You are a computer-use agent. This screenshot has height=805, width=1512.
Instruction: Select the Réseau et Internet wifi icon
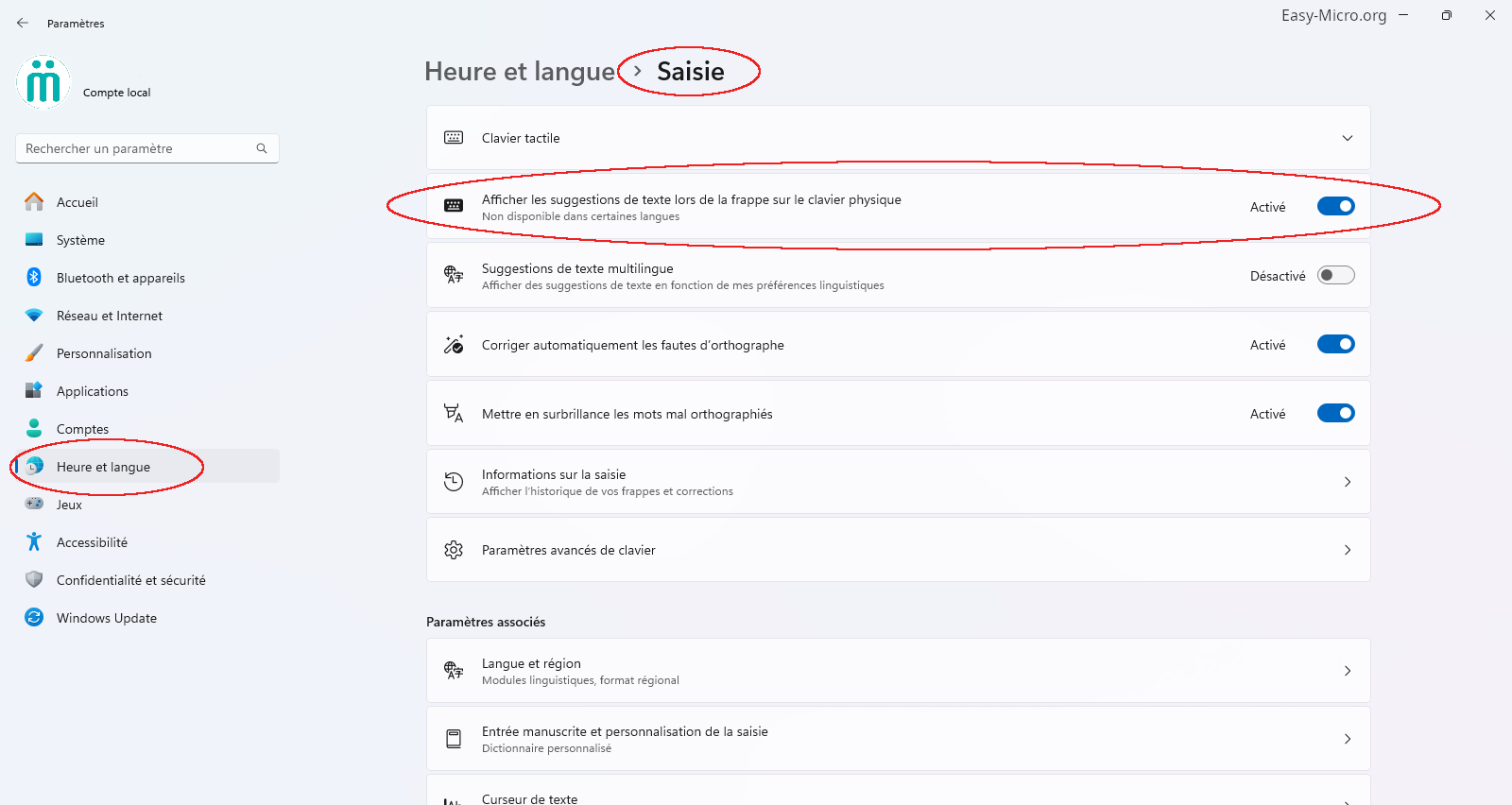point(34,315)
